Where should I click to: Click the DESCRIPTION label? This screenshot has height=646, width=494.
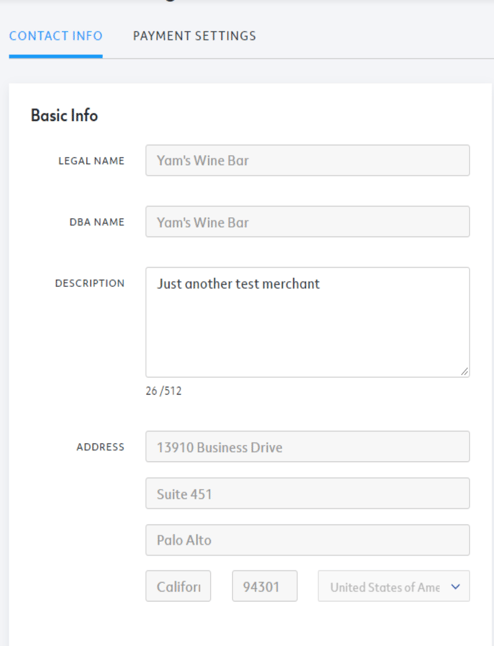90,283
